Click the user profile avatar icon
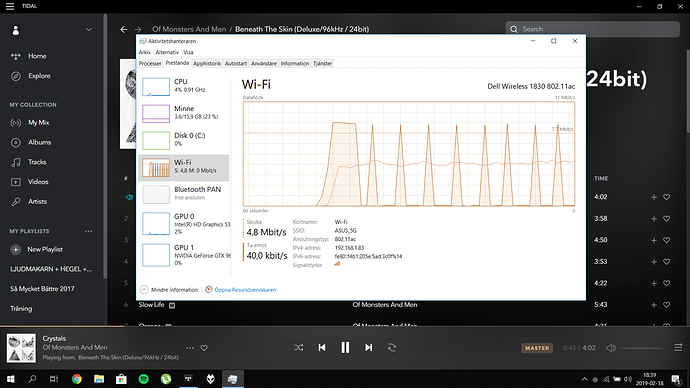690x388 pixels. tap(16, 30)
